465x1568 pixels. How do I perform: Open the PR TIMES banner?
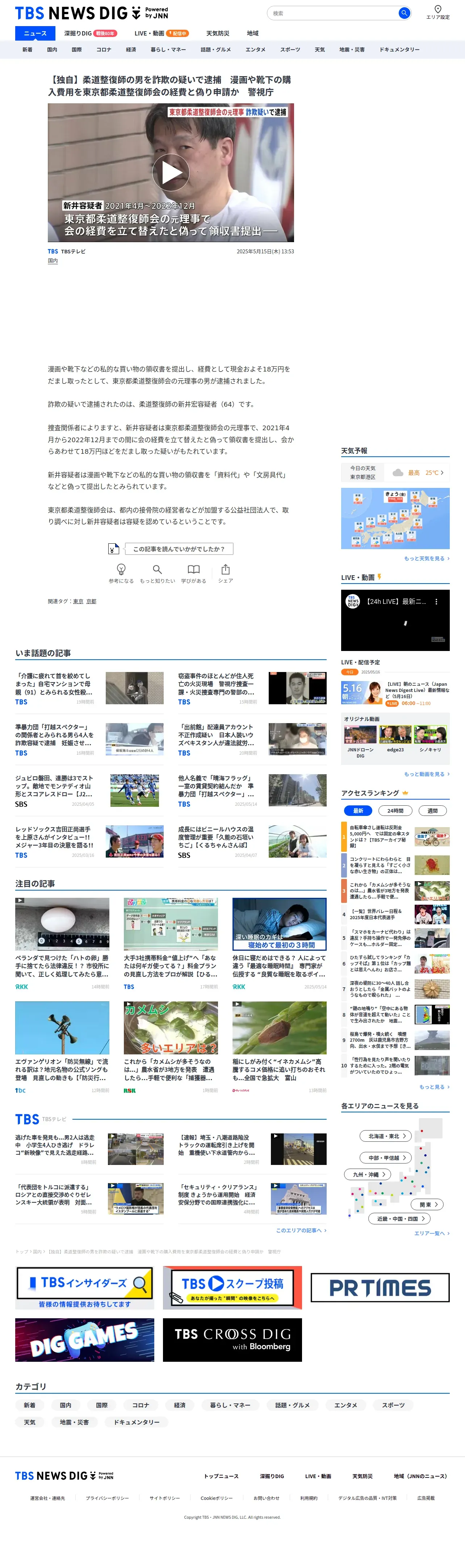coord(380,1287)
